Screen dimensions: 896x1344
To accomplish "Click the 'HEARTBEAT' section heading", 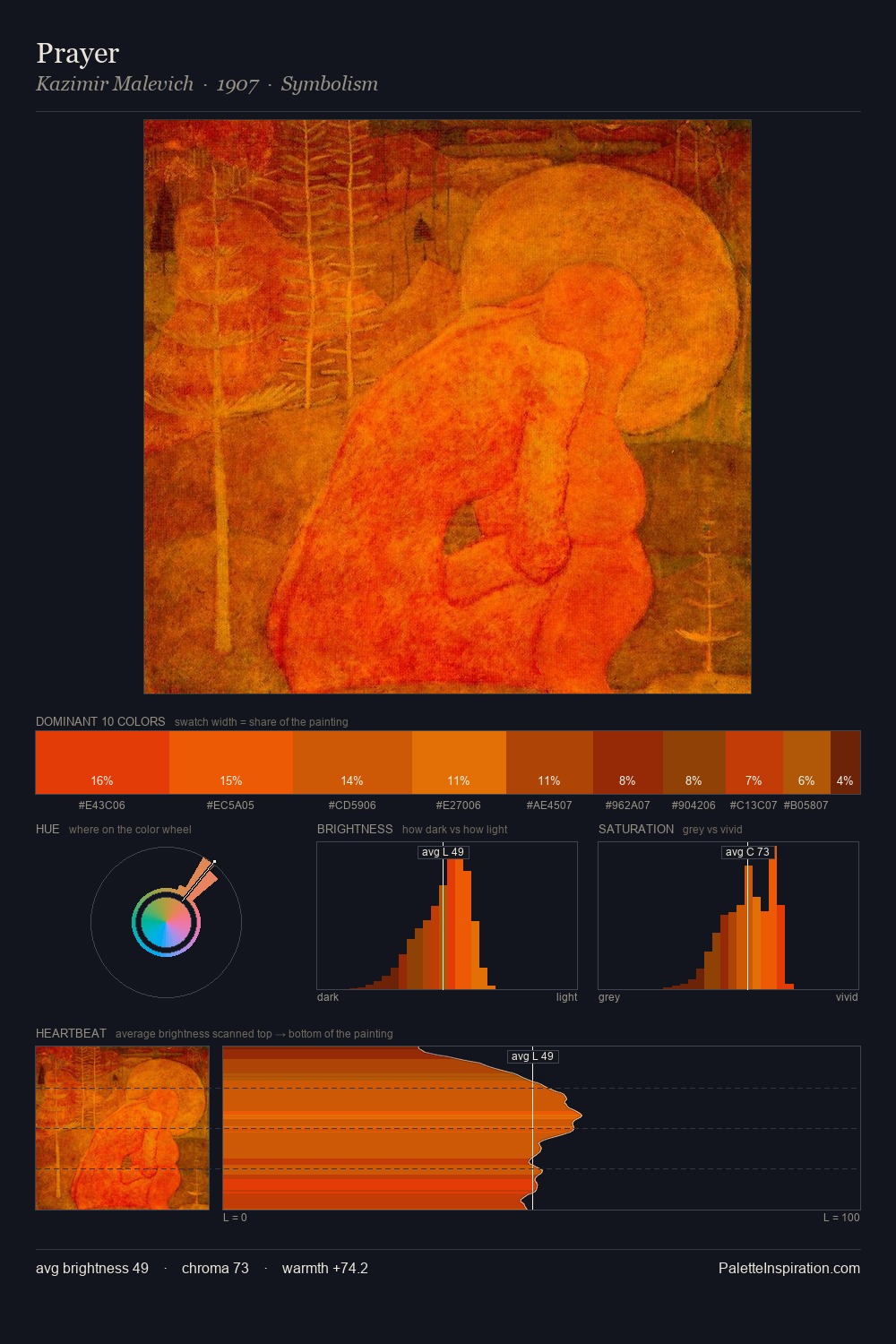I will 71,1033.
